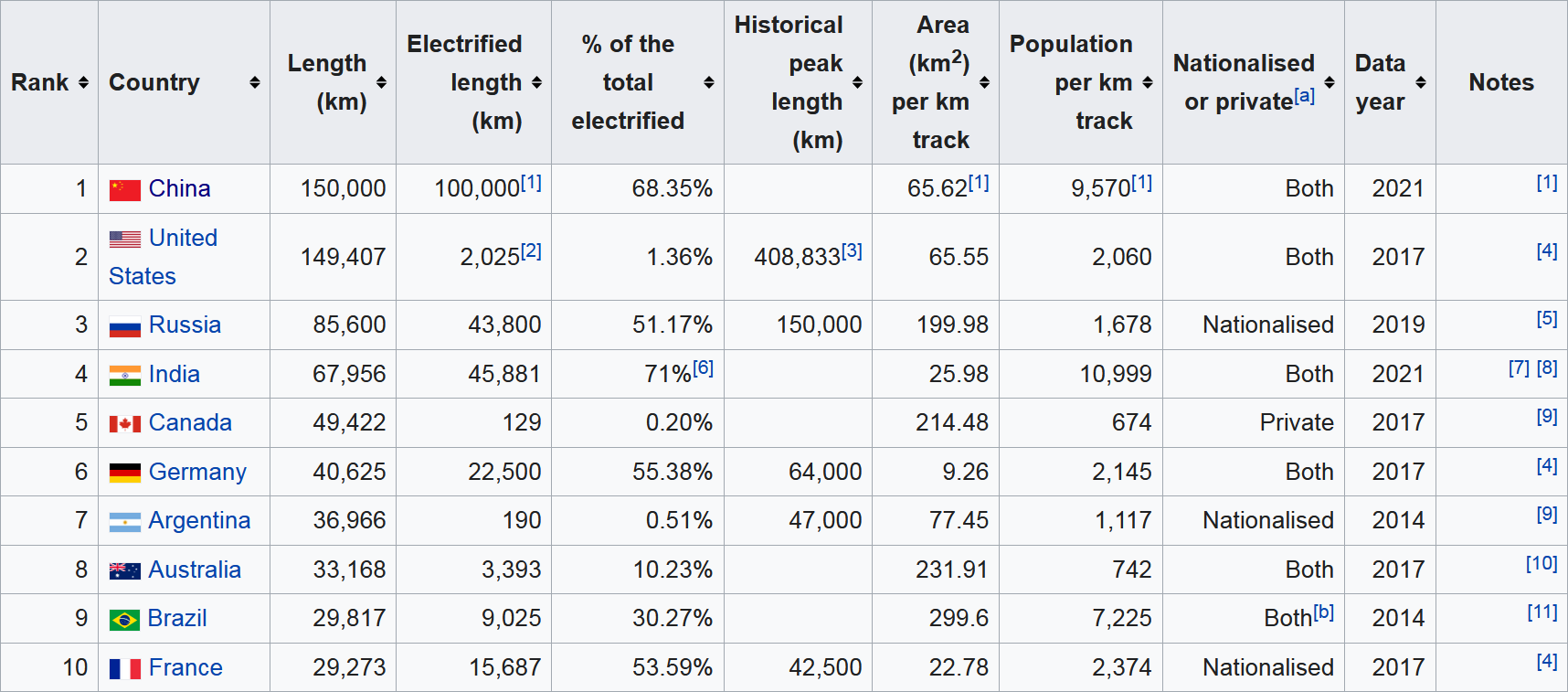
Task: Open the United States country link
Action: click(x=164, y=257)
